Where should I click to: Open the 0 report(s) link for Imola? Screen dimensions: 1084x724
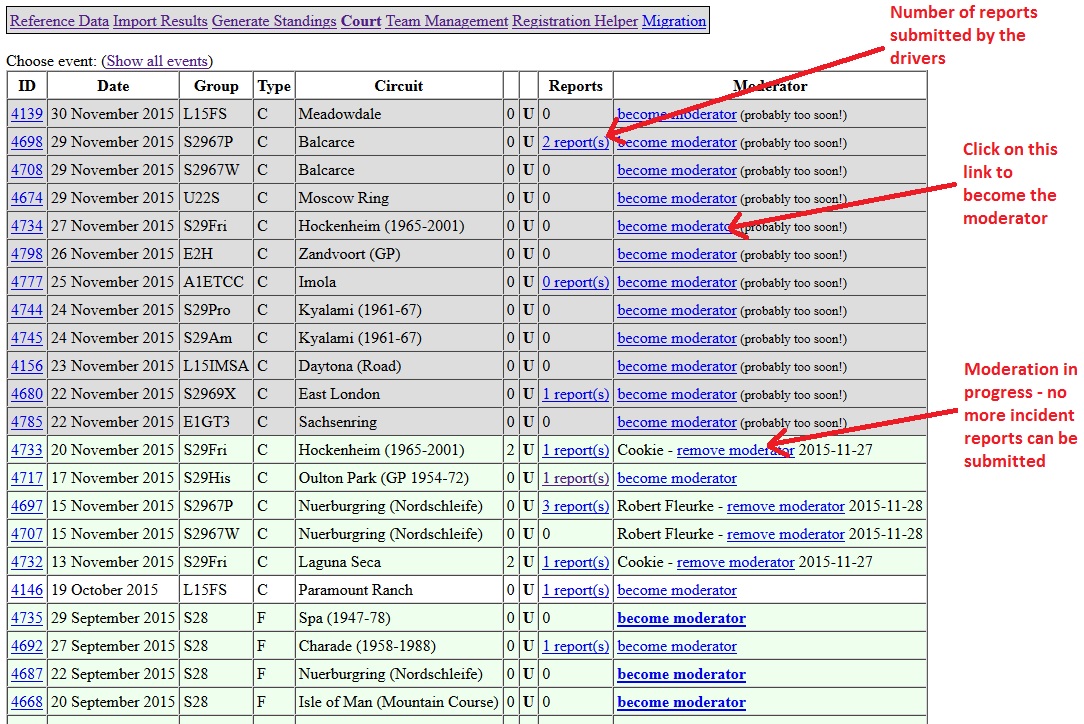(575, 282)
